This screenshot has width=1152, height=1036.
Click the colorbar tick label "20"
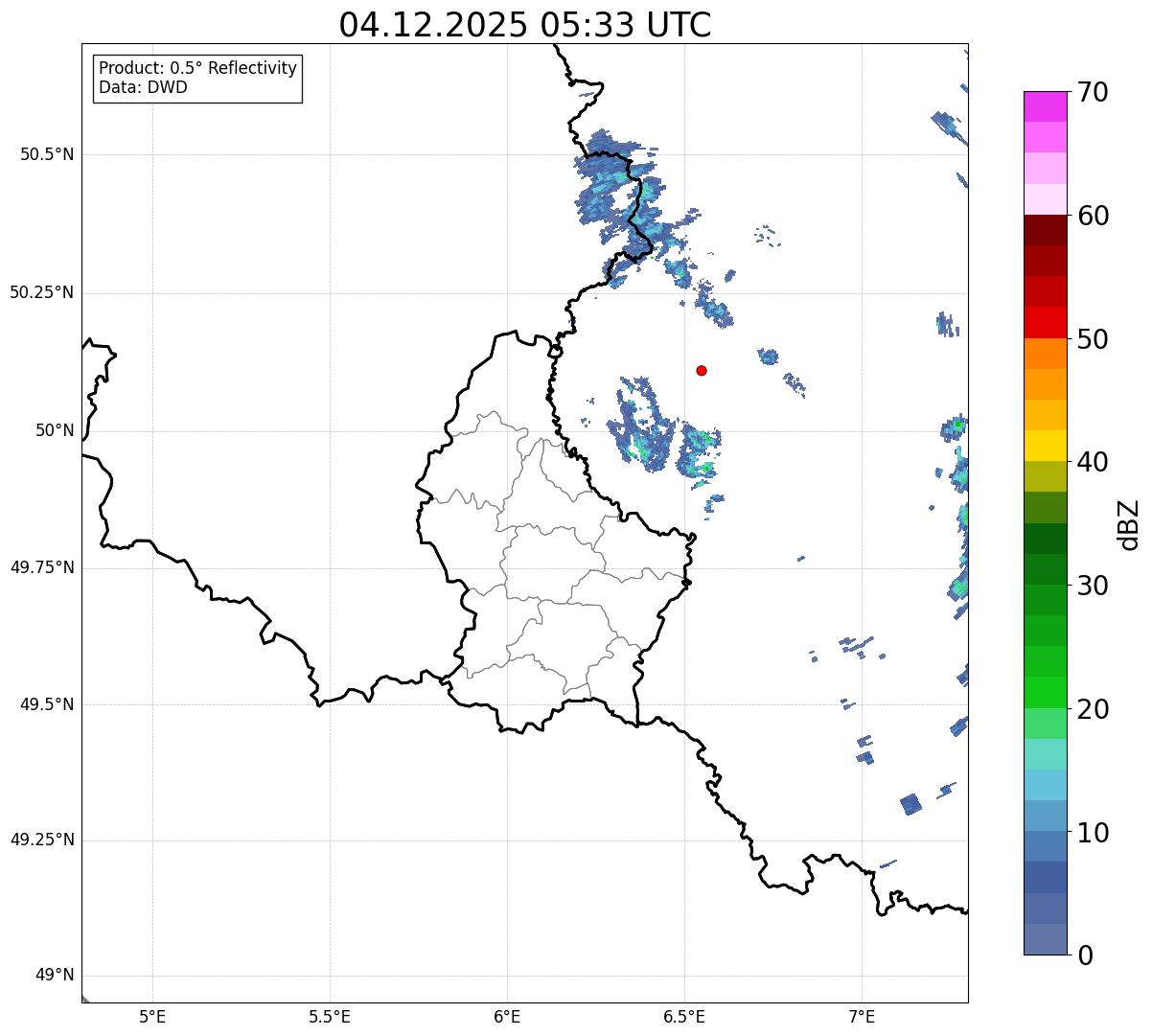[1093, 709]
